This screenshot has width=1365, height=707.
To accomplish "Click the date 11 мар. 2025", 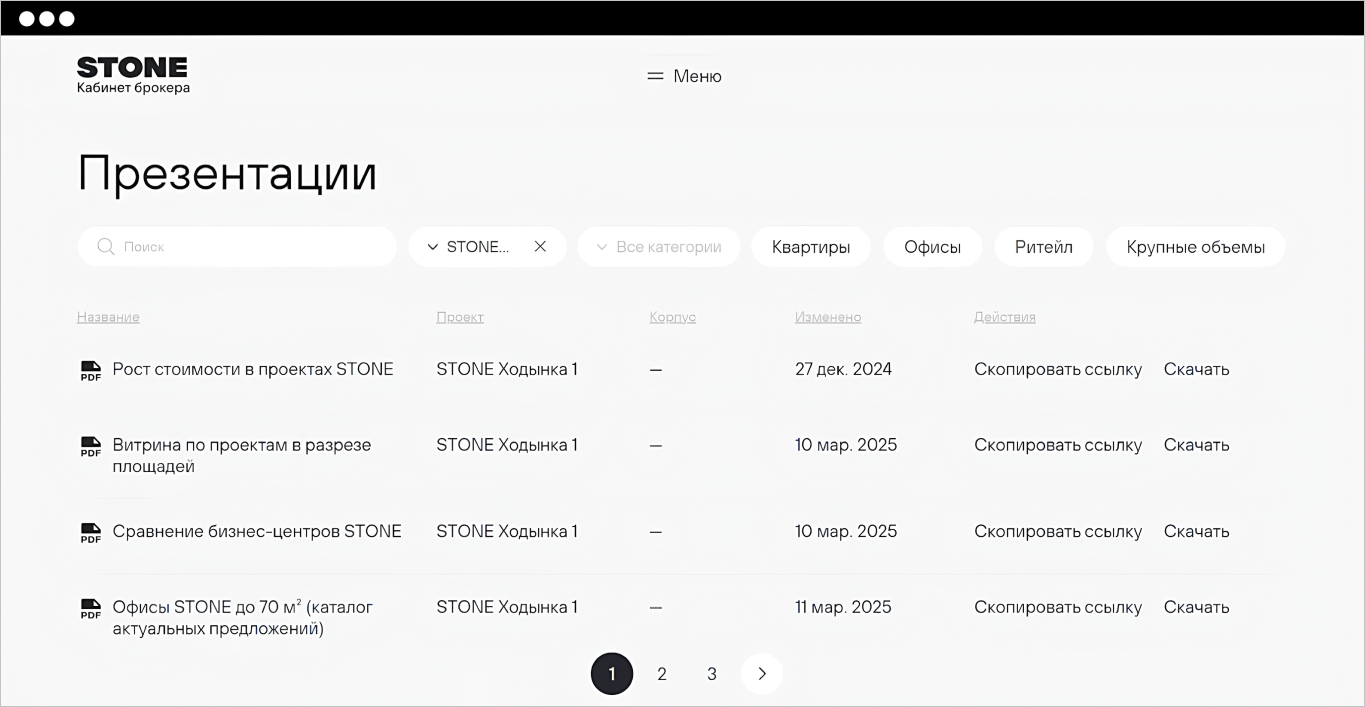I will coord(844,607).
